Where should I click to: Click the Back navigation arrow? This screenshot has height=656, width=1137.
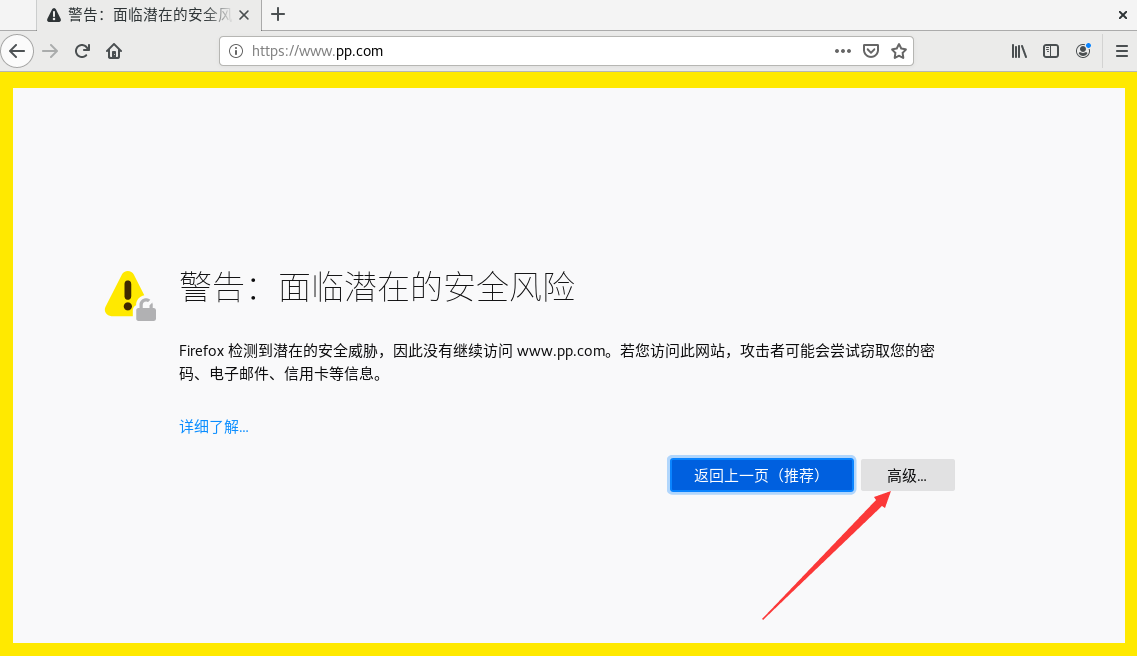[x=18, y=51]
